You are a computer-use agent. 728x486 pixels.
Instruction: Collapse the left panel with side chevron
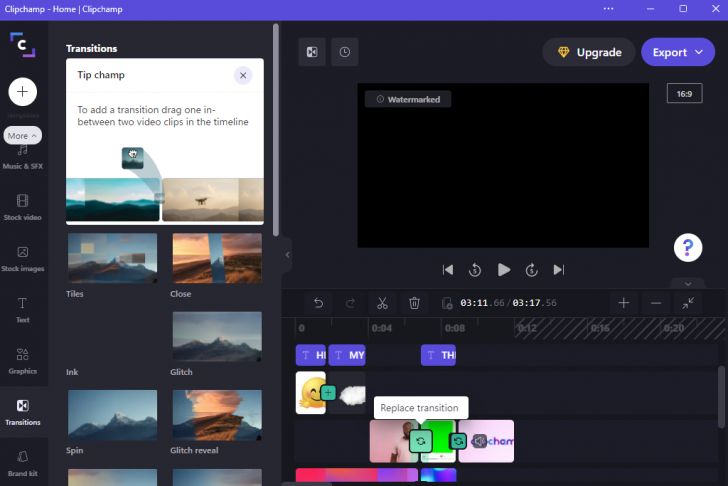click(288, 255)
